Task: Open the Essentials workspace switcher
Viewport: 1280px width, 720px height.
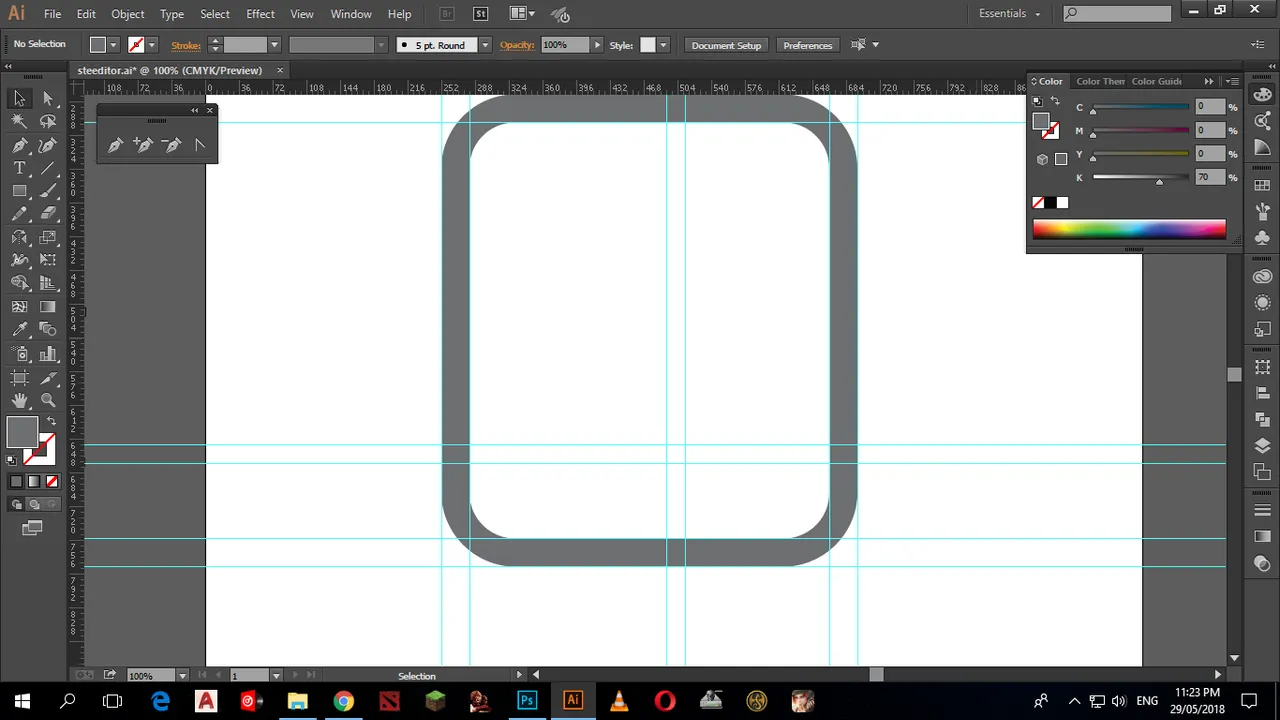Action: [x=1009, y=14]
